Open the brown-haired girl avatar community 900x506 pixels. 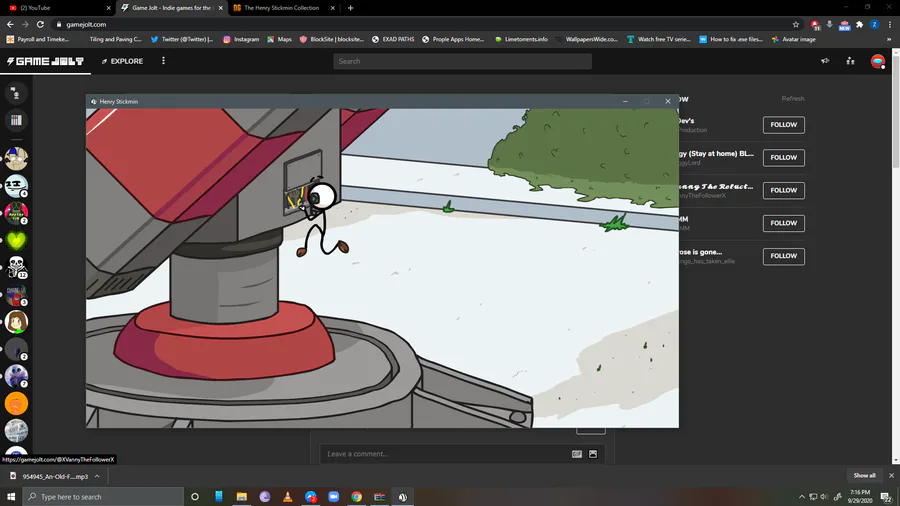[x=16, y=322]
